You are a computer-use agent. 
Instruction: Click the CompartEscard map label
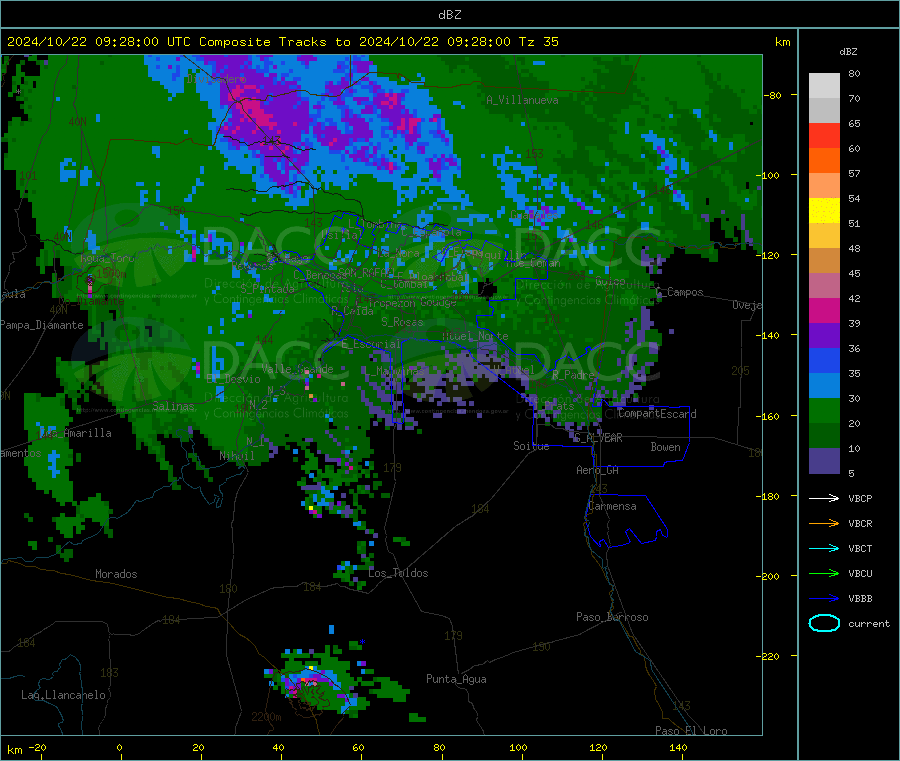pyautogui.click(x=657, y=414)
